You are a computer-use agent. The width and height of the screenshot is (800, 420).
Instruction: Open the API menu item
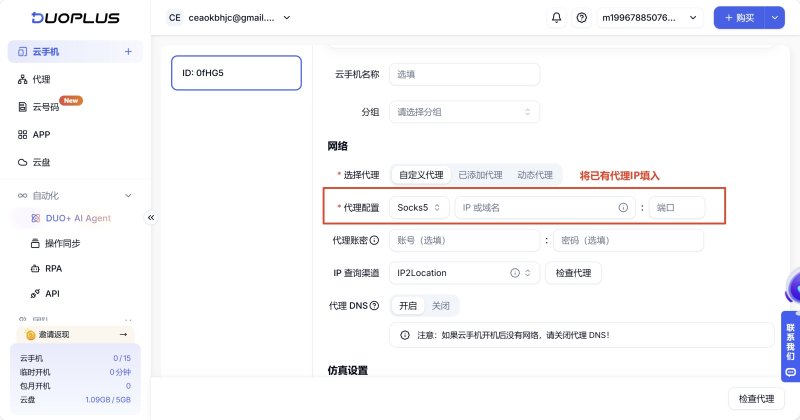point(52,293)
